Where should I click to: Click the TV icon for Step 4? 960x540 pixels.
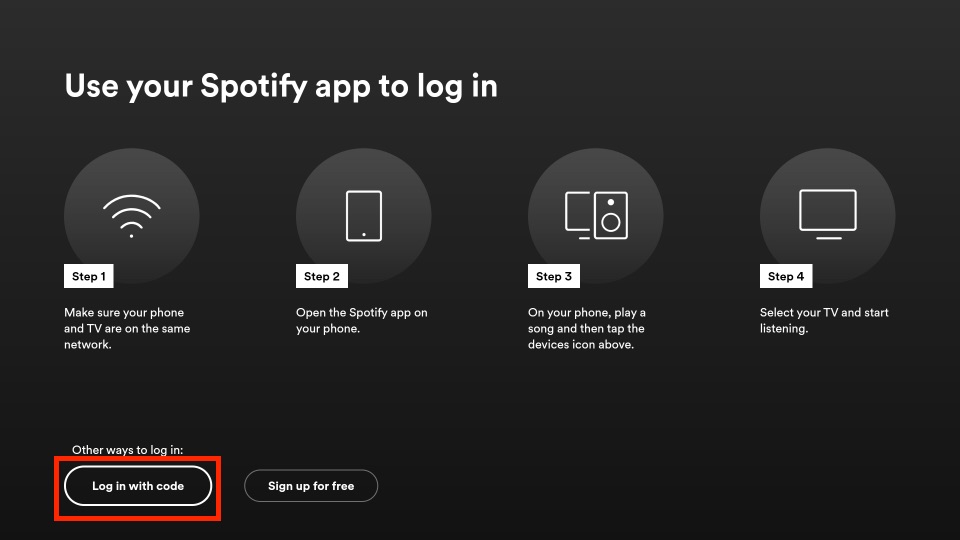pyautogui.click(x=828, y=214)
